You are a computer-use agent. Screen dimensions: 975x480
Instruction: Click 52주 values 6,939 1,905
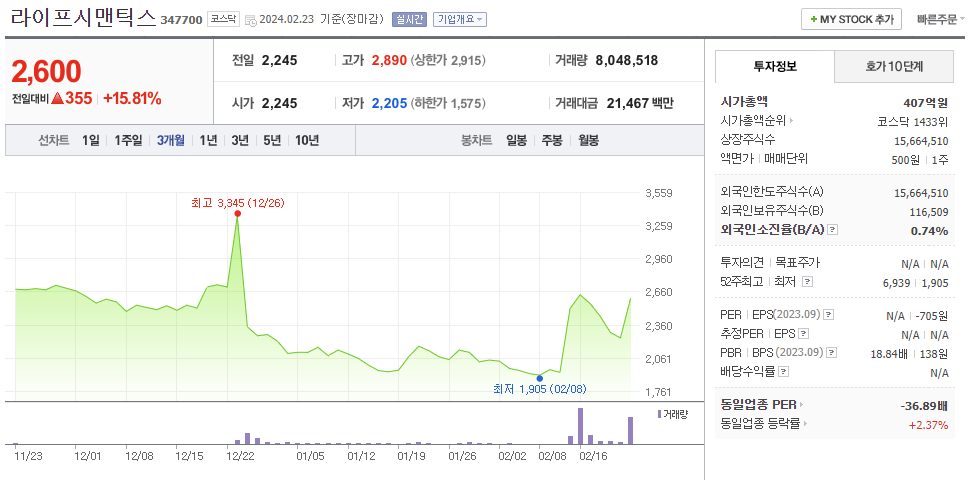click(915, 283)
